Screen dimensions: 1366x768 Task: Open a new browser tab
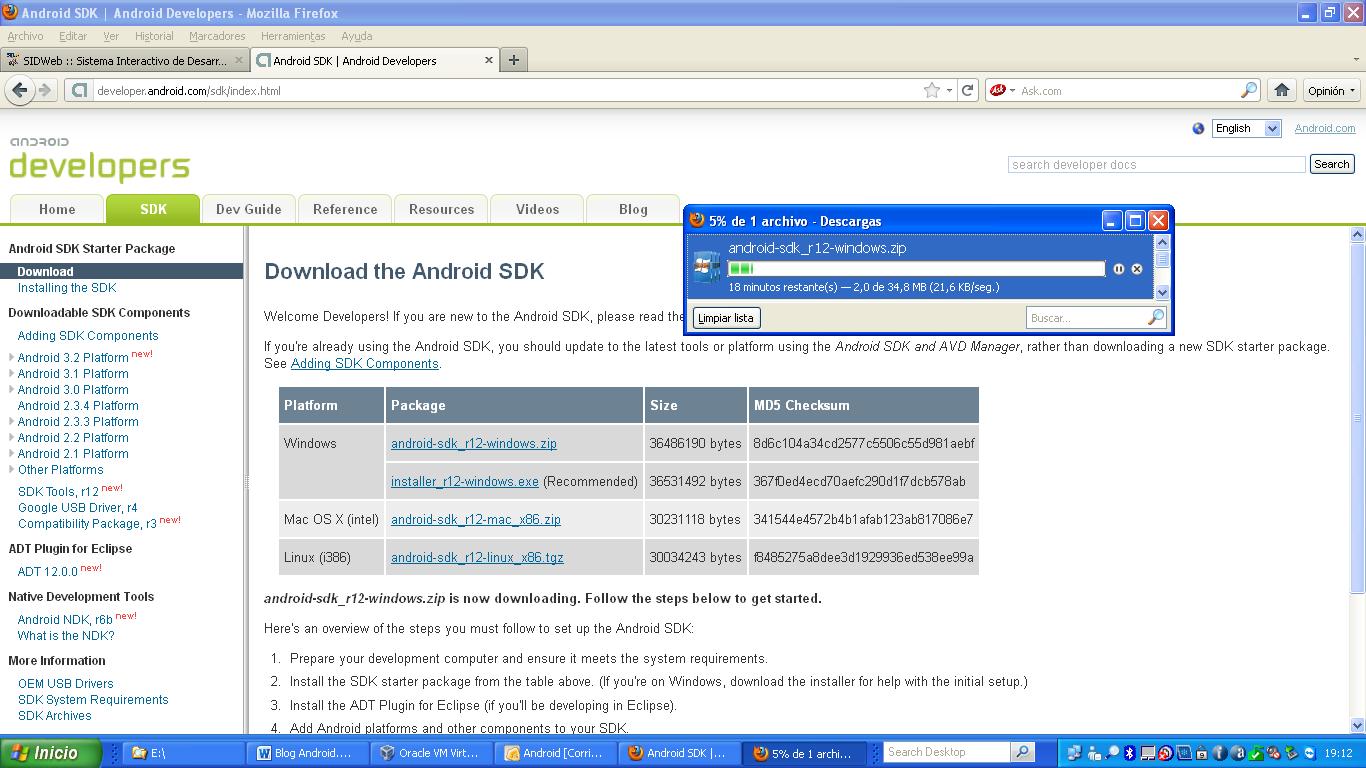(x=513, y=60)
